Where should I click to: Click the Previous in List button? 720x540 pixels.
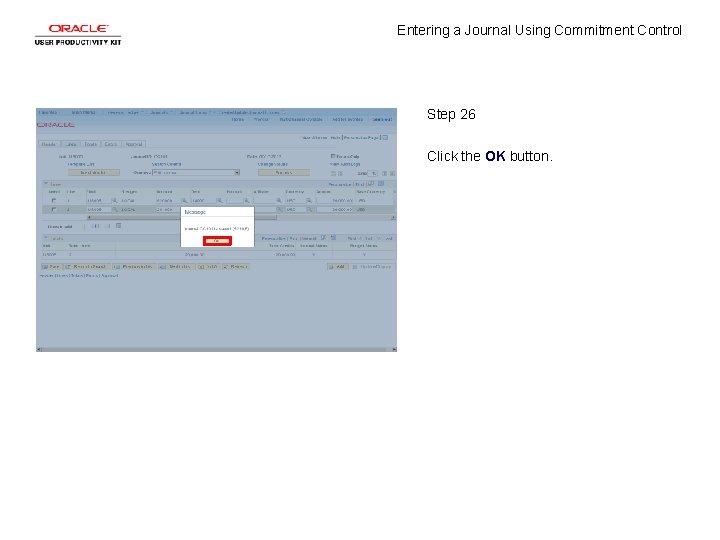click(x=134, y=267)
